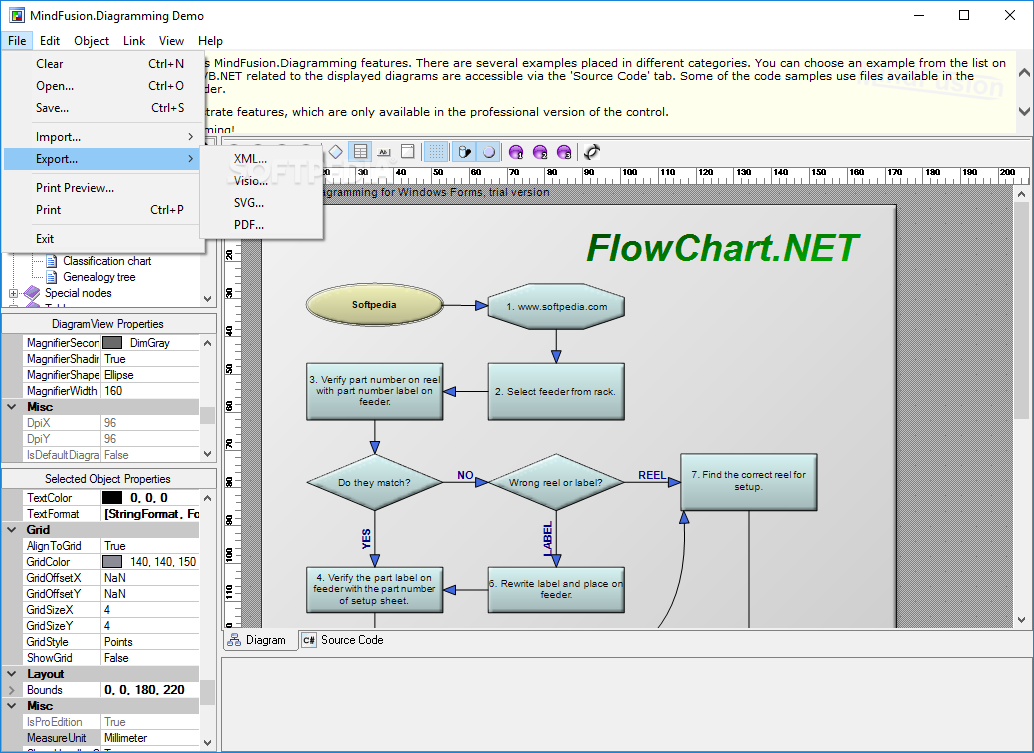Toggle the dotted grid toolbar button
The width and height of the screenshot is (1034, 753).
click(436, 152)
